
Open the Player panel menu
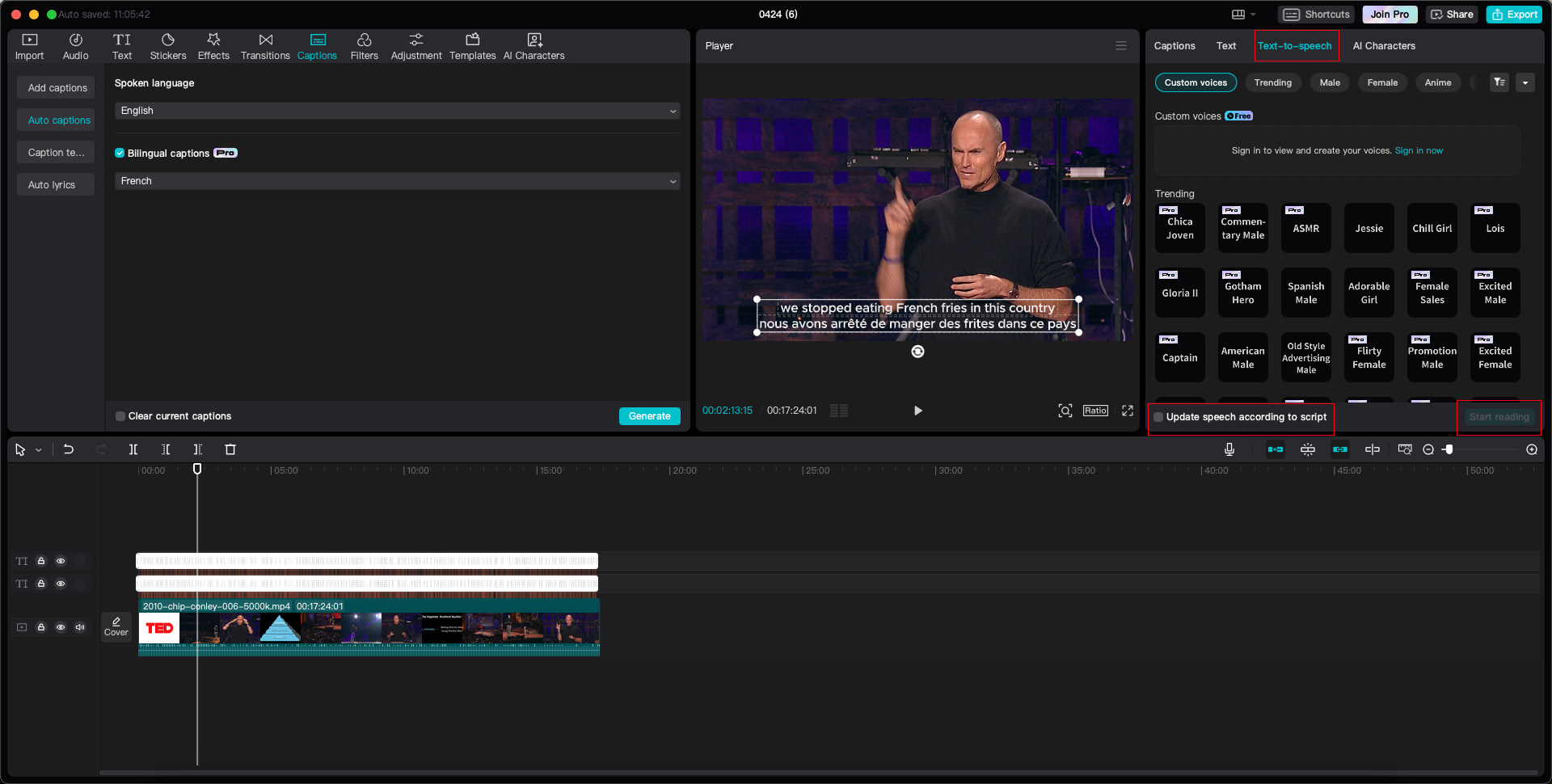[x=1121, y=45]
